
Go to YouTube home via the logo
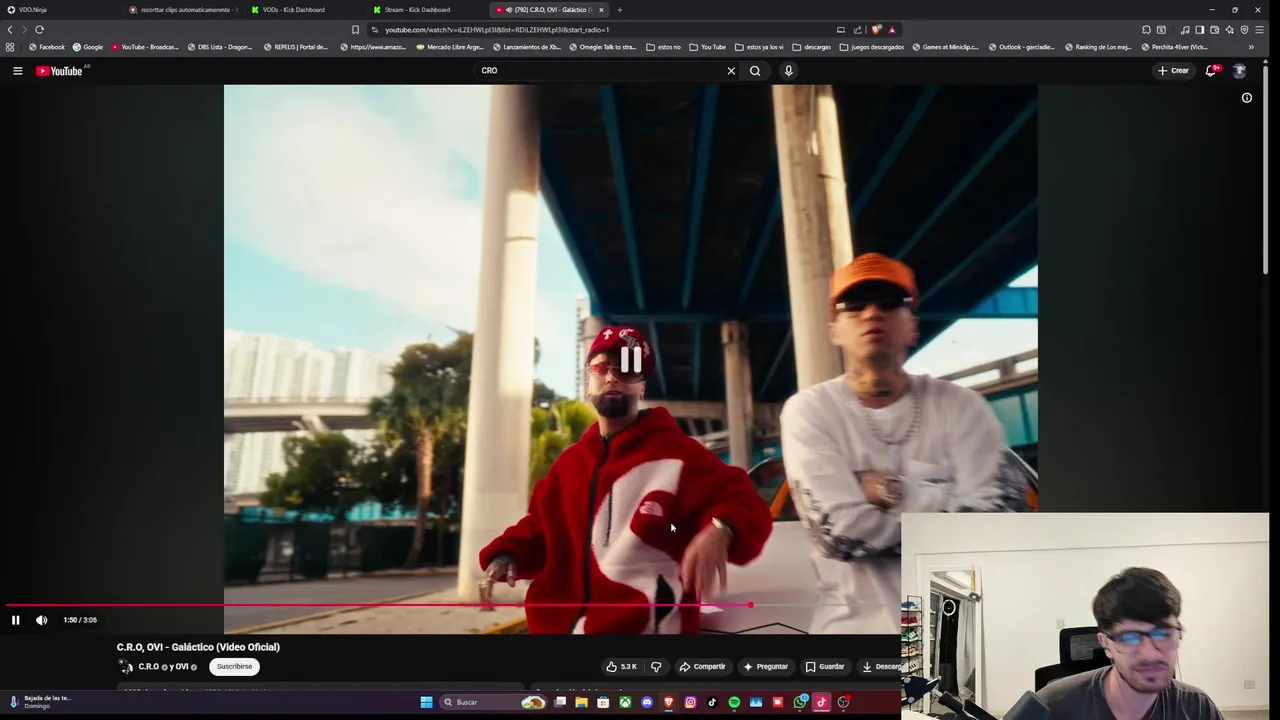click(x=59, y=71)
